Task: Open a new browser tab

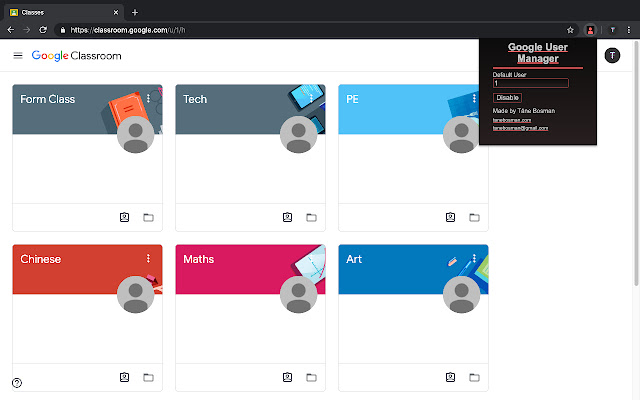Action: tap(135, 12)
